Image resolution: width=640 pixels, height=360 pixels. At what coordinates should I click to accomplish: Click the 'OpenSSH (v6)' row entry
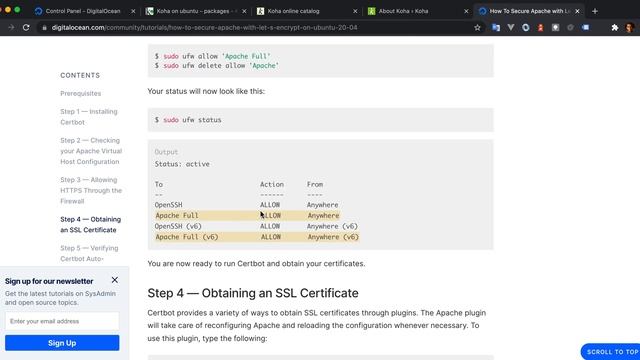[178, 226]
